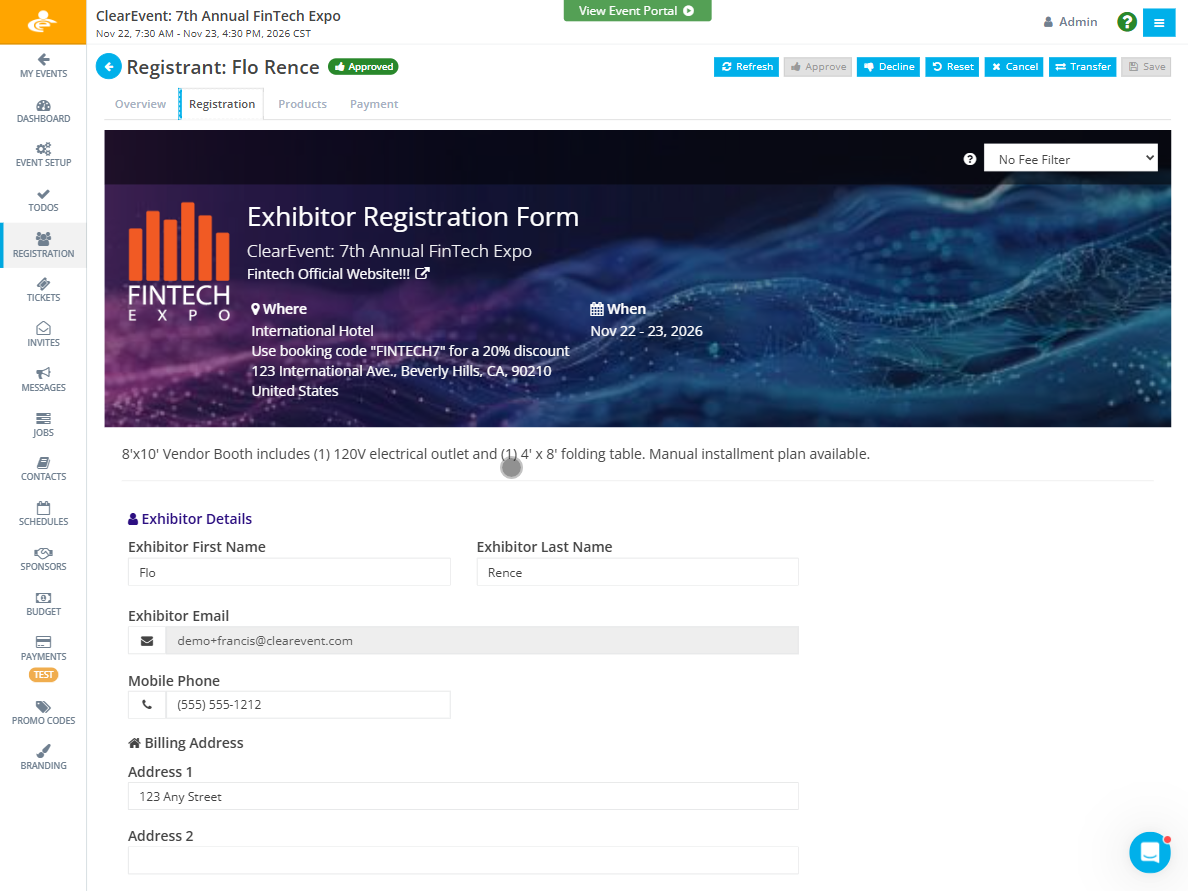This screenshot has height=891, width=1188.
Task: Click the Refresh button
Action: [x=745, y=66]
